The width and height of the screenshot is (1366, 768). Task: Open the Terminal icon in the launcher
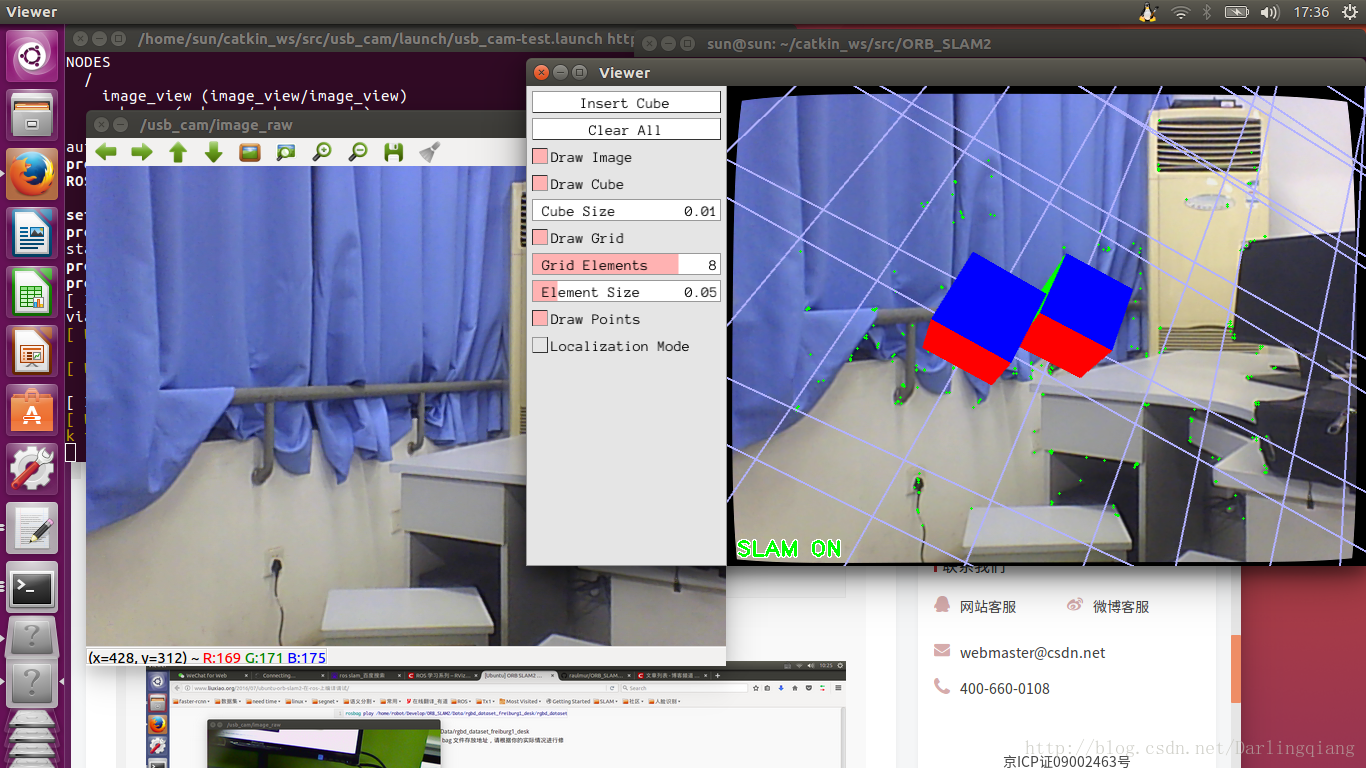[x=32, y=588]
